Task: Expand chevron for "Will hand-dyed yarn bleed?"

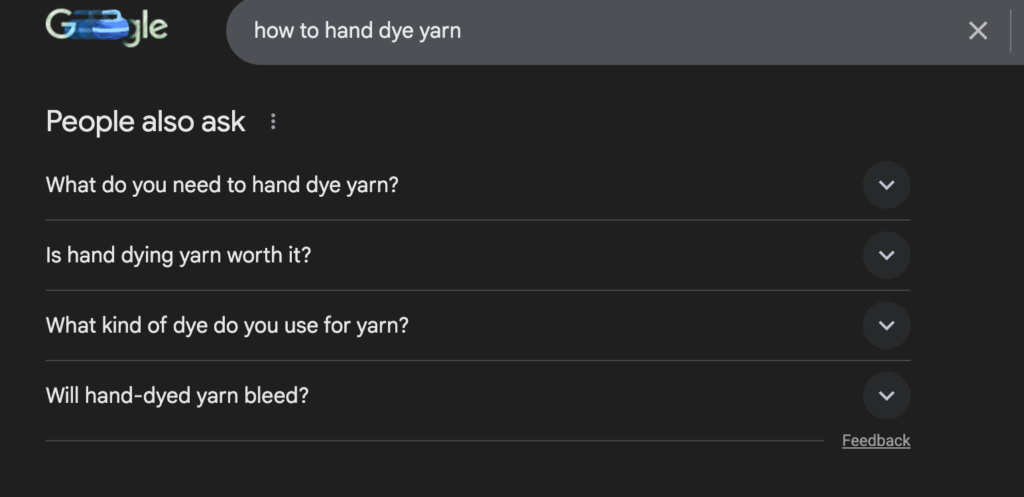Action: click(886, 395)
